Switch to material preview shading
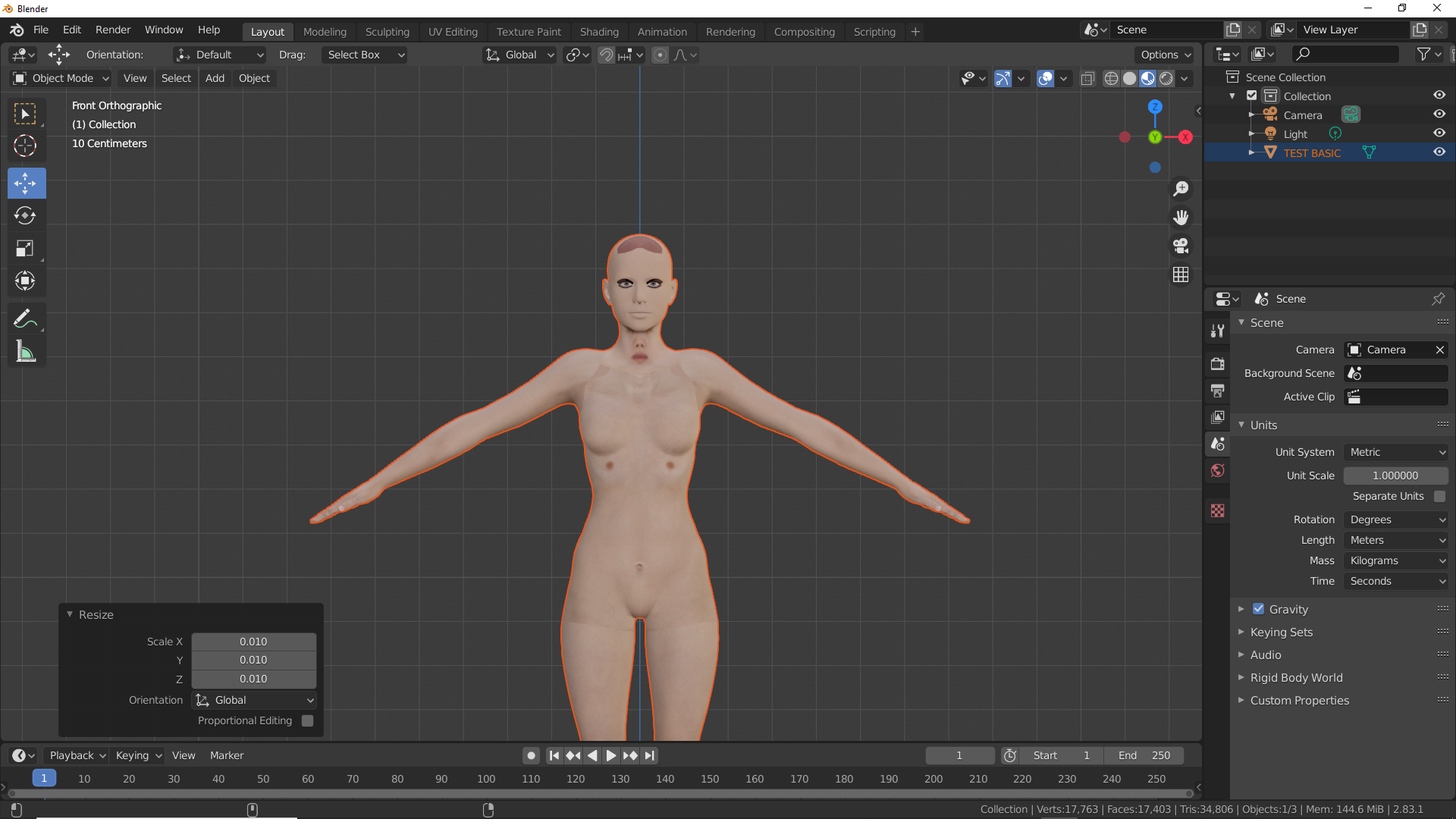 coord(1147,78)
